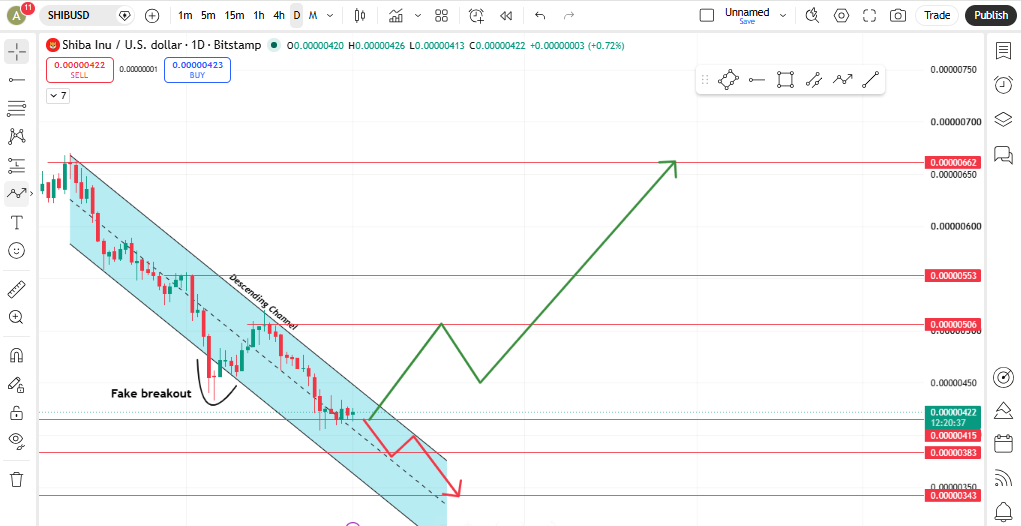This screenshot has width=1021, height=526.
Task: Open the candle chart type menu
Action: pyautogui.click(x=360, y=16)
